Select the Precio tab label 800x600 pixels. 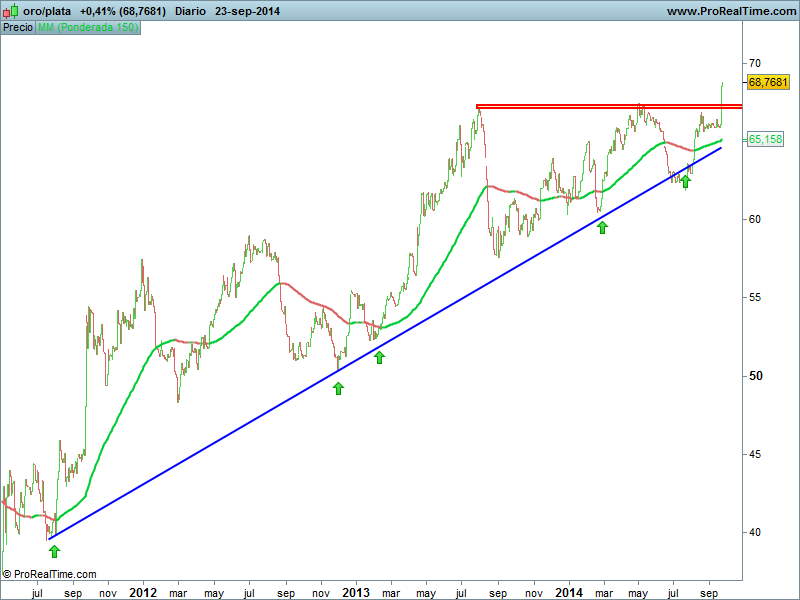18,28
